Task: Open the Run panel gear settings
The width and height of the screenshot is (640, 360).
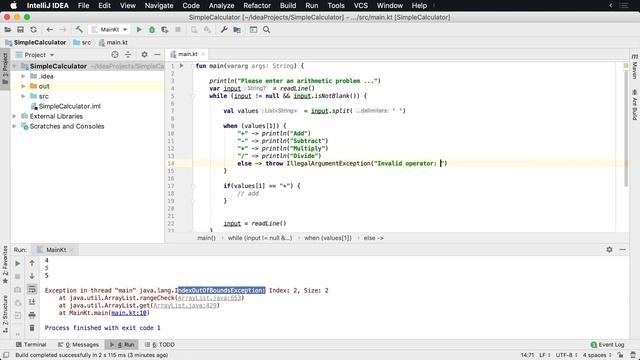Action: click(609, 249)
